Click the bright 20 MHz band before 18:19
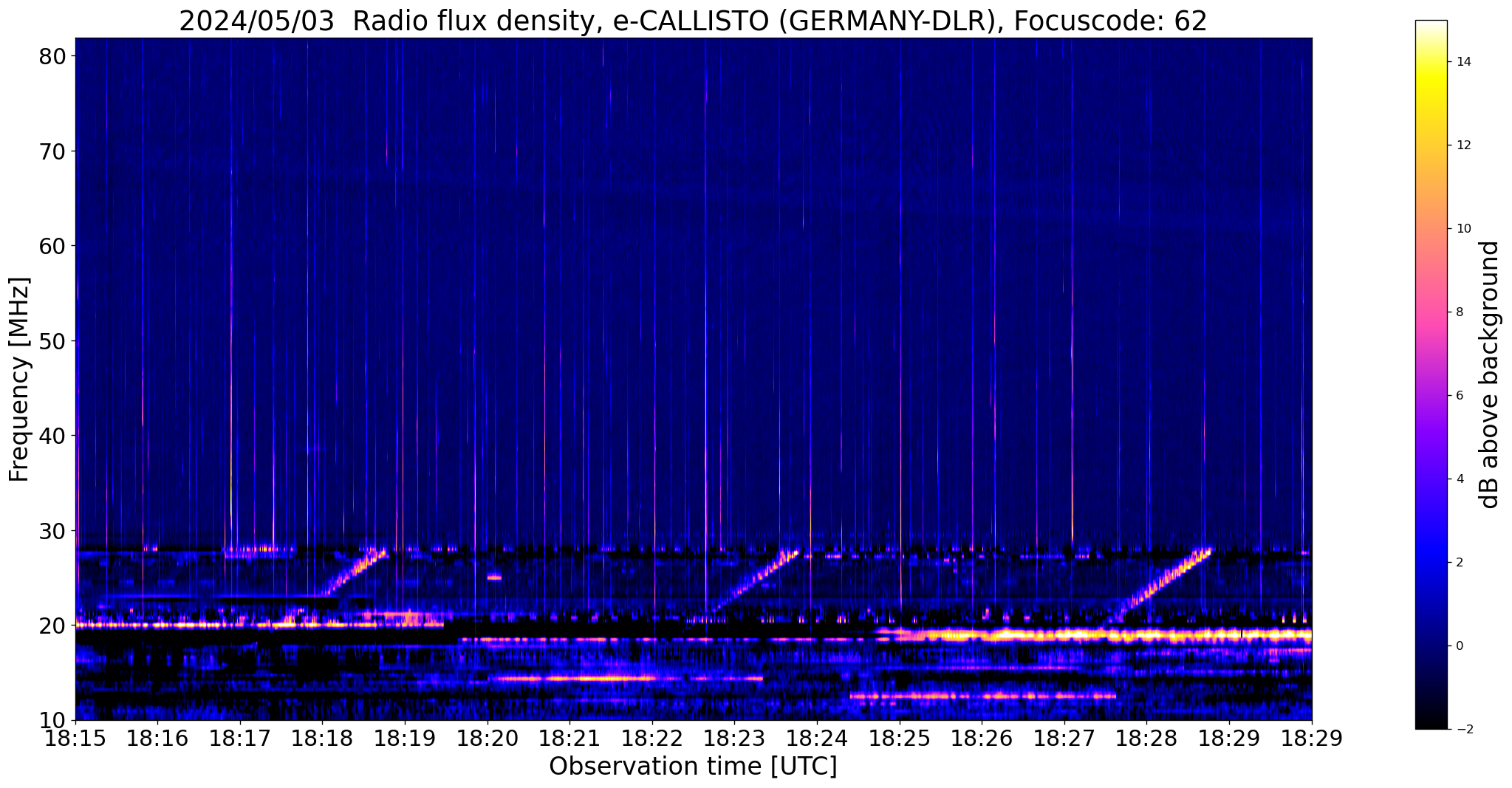Viewport: 1512px width, 788px height. (x=259, y=625)
